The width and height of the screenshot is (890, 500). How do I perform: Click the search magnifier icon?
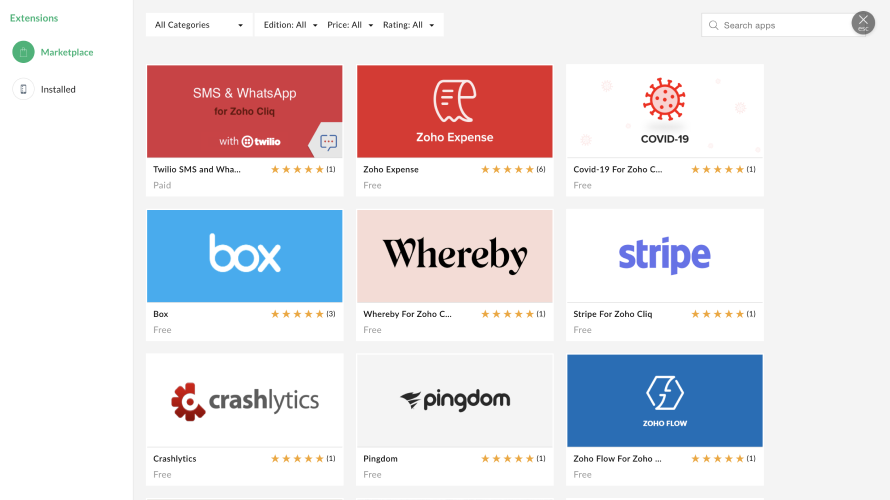click(713, 26)
